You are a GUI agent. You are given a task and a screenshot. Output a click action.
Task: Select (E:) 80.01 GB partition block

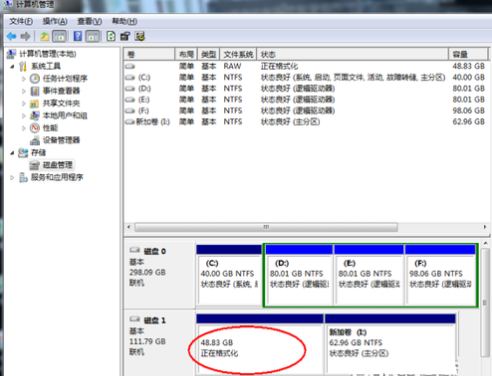[x=369, y=275]
